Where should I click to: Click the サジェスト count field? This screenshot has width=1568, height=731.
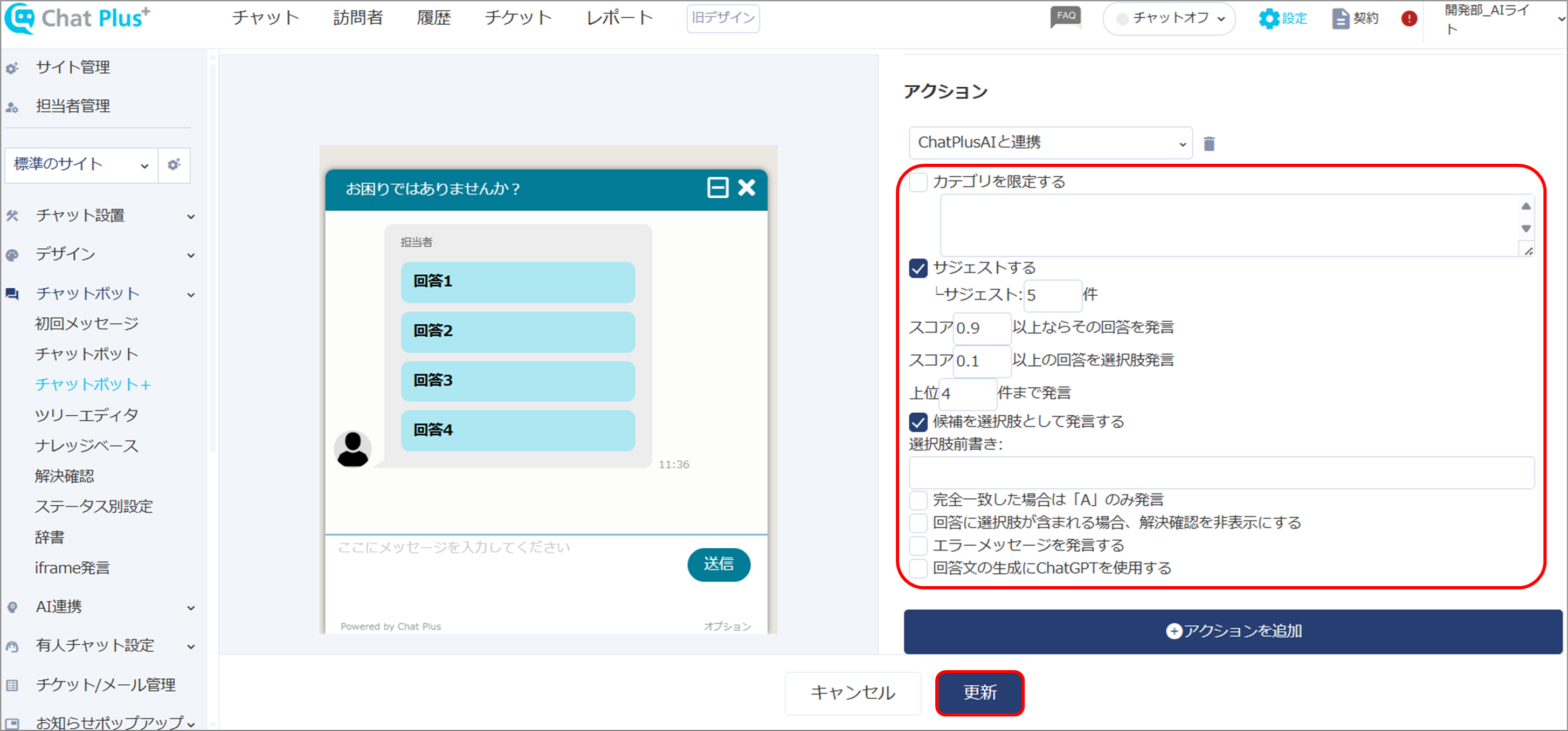[x=1053, y=296]
